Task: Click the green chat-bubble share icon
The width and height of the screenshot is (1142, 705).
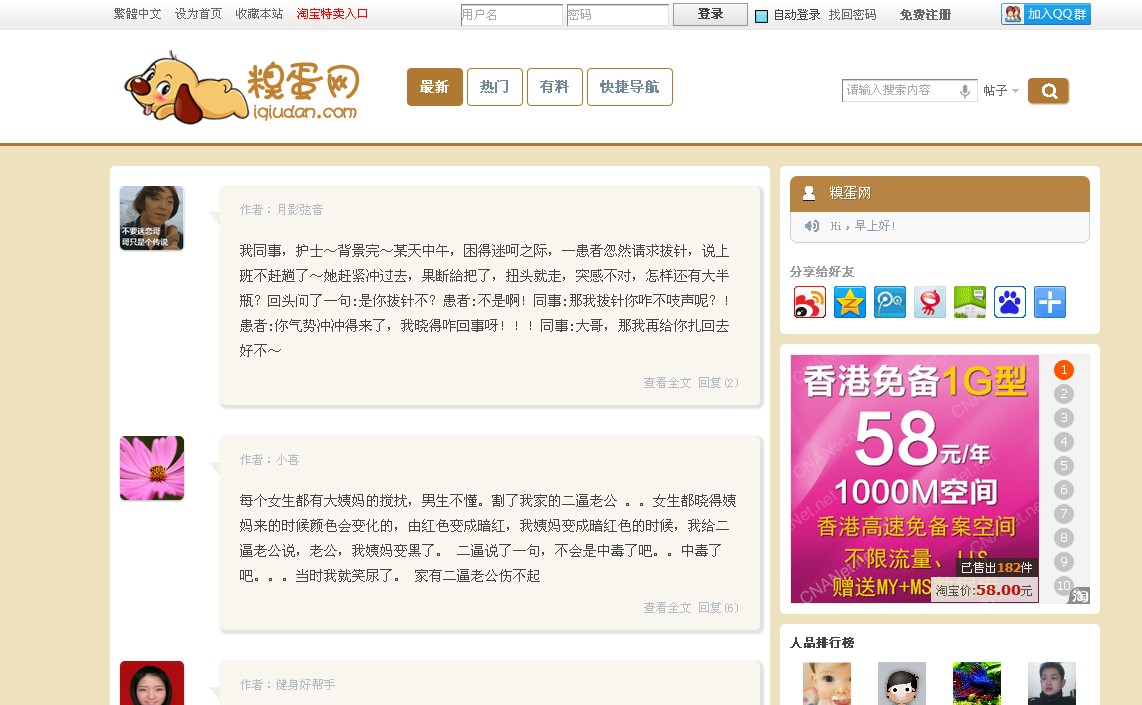Action: click(x=969, y=302)
